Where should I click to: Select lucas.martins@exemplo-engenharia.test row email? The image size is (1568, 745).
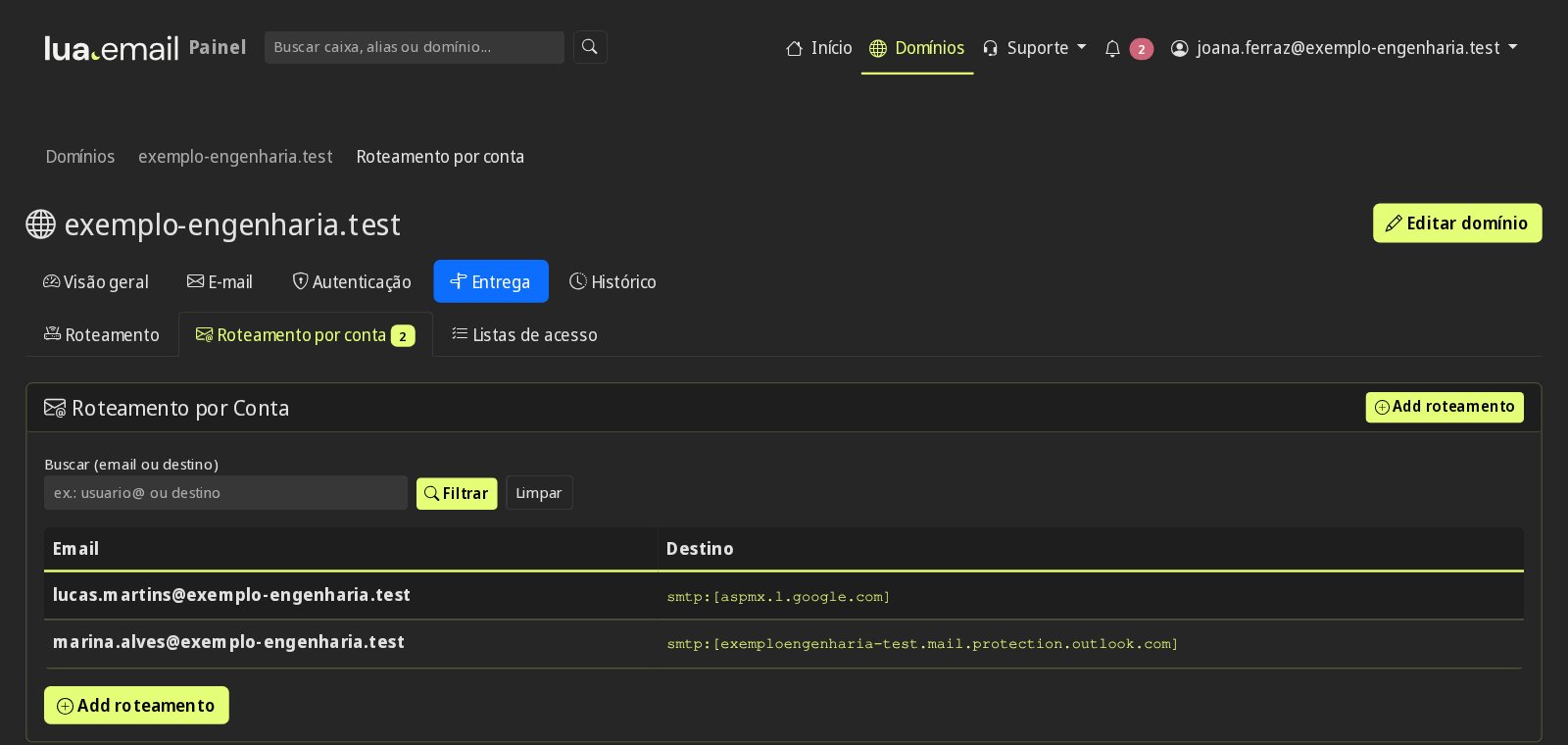tap(231, 595)
